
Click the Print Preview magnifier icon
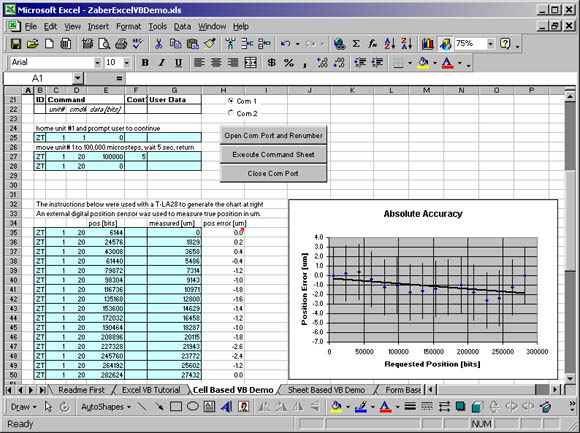(x=104, y=44)
